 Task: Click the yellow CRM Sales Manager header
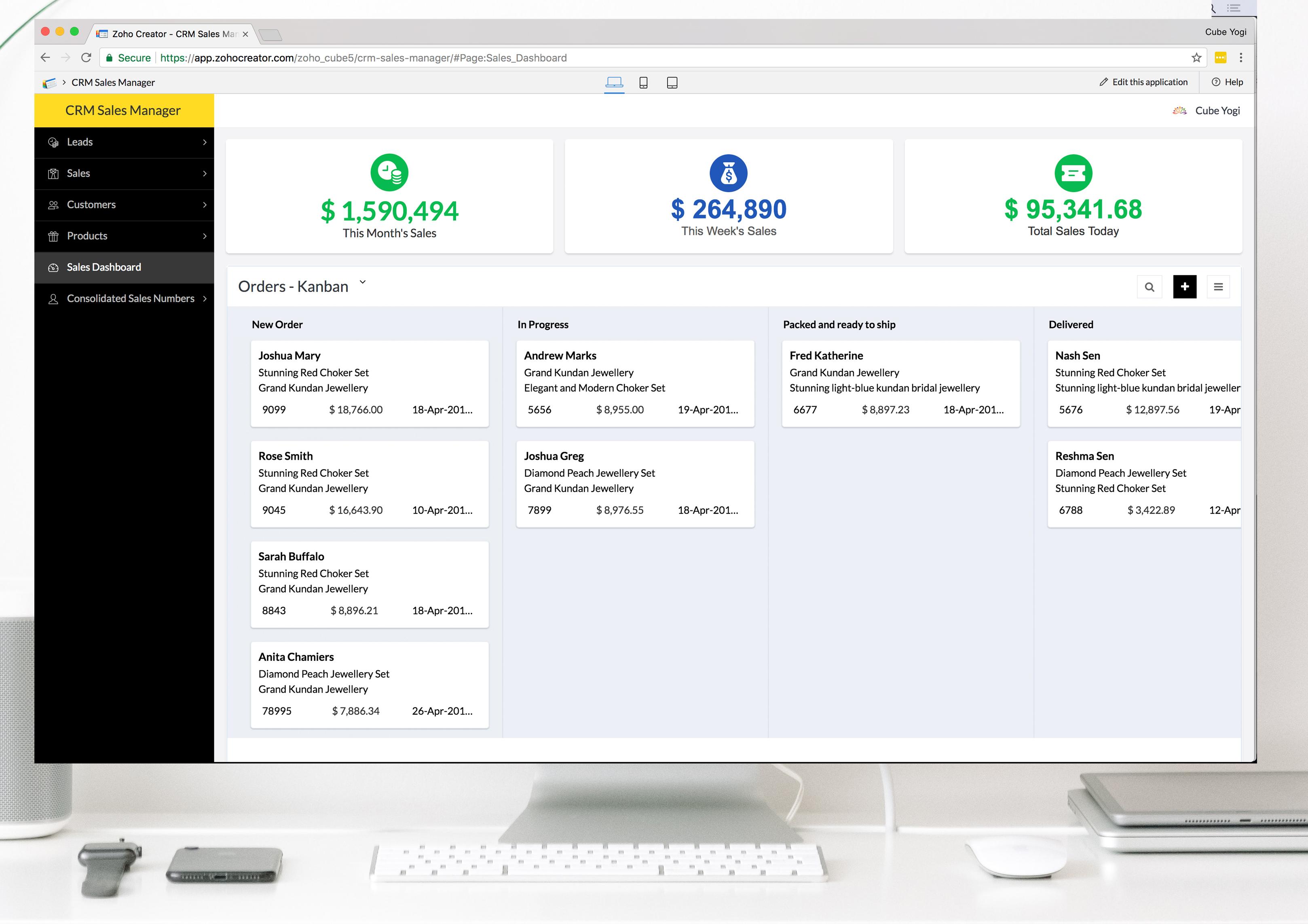[124, 110]
